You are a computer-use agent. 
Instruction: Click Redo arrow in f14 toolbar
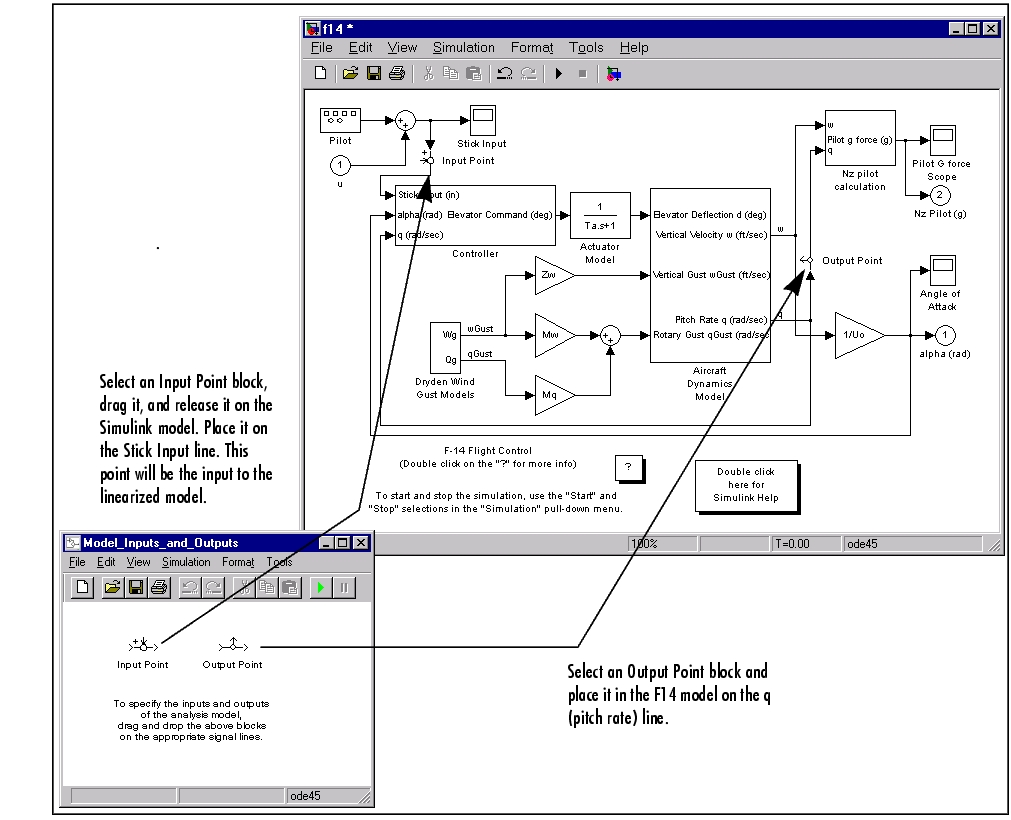coord(529,73)
